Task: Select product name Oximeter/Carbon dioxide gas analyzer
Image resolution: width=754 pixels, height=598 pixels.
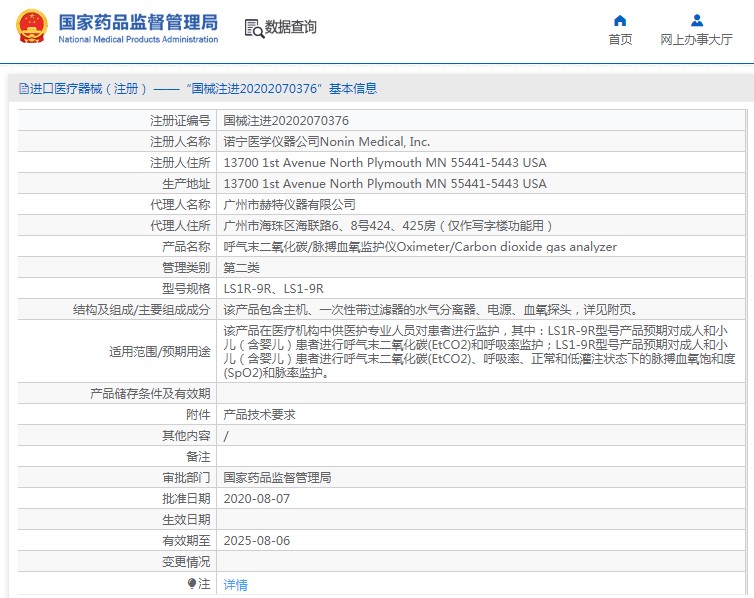Action: 420,247
